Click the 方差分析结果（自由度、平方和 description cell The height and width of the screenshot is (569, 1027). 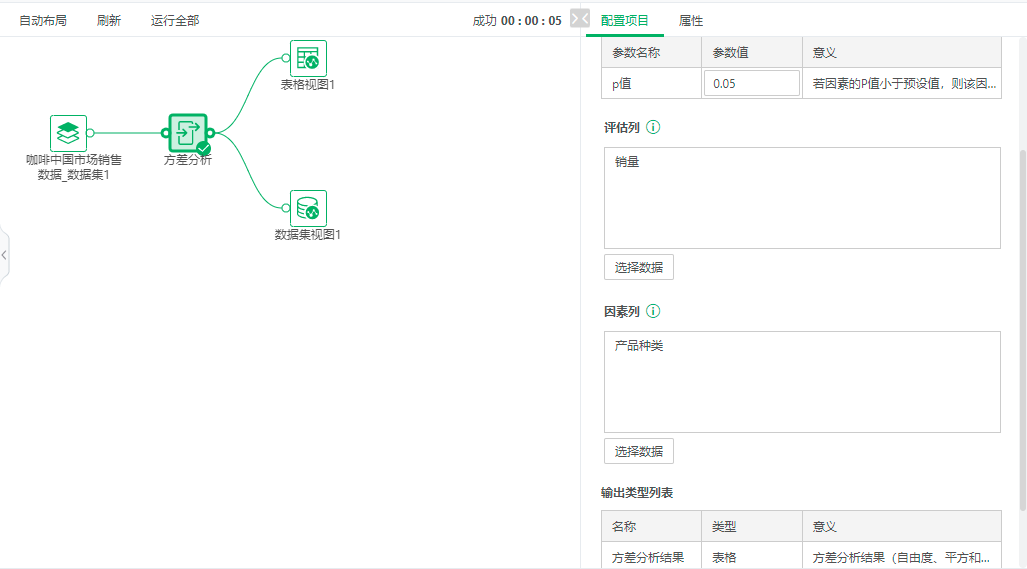[902, 557]
